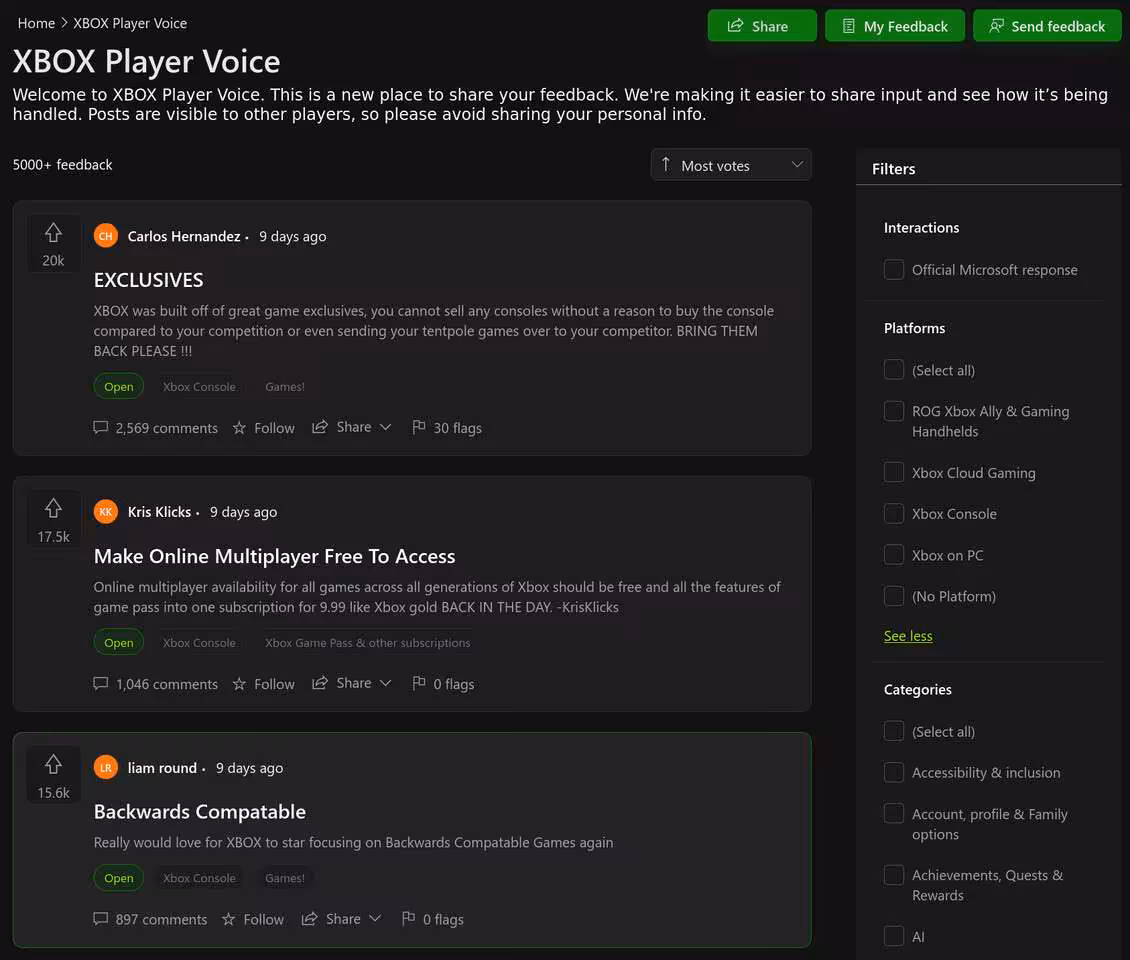This screenshot has width=1130, height=960.
Task: Check Xbox Cloud Gaming filter
Action: 894,472
